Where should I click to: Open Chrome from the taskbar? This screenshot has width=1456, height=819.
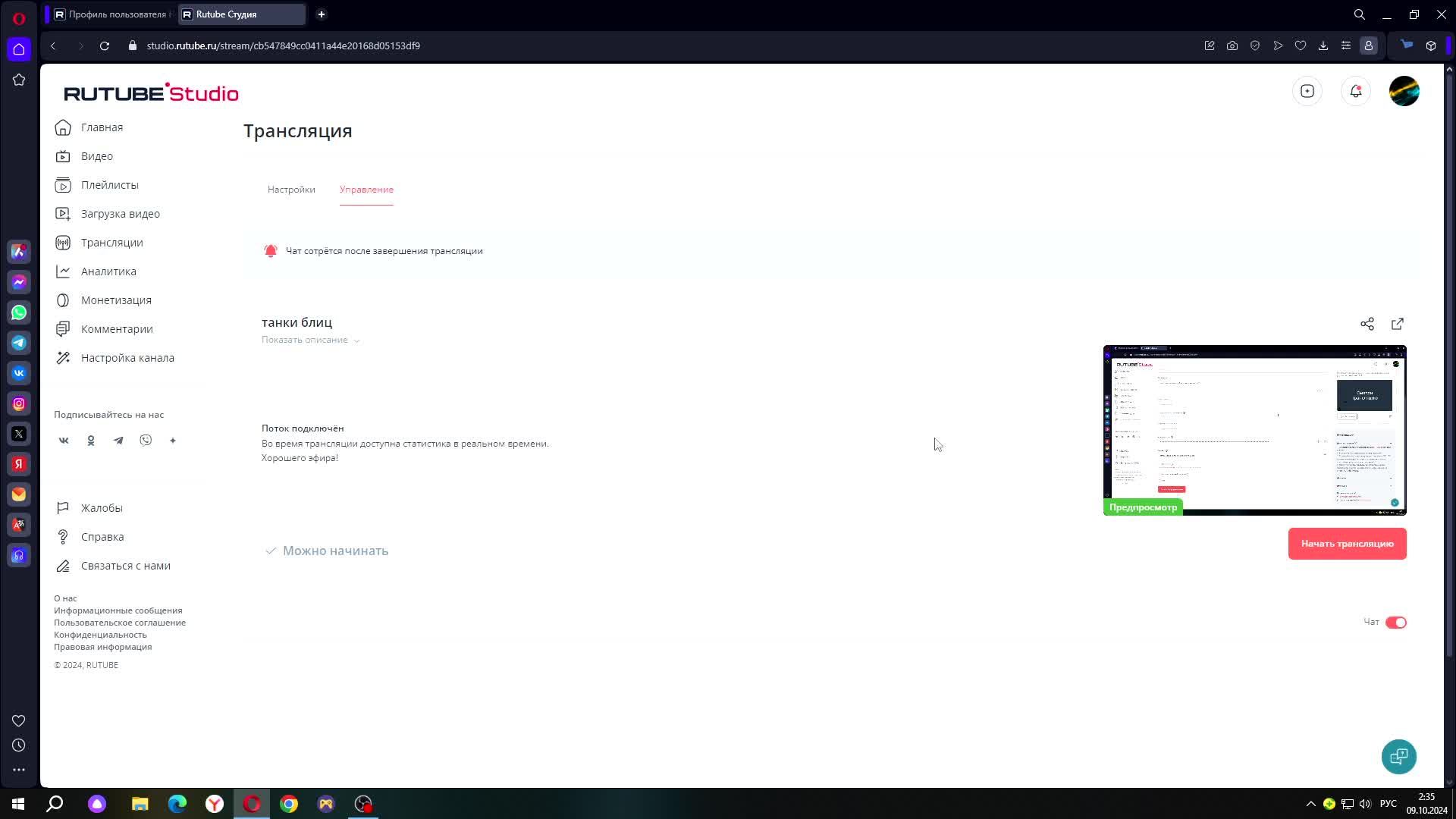[289, 804]
